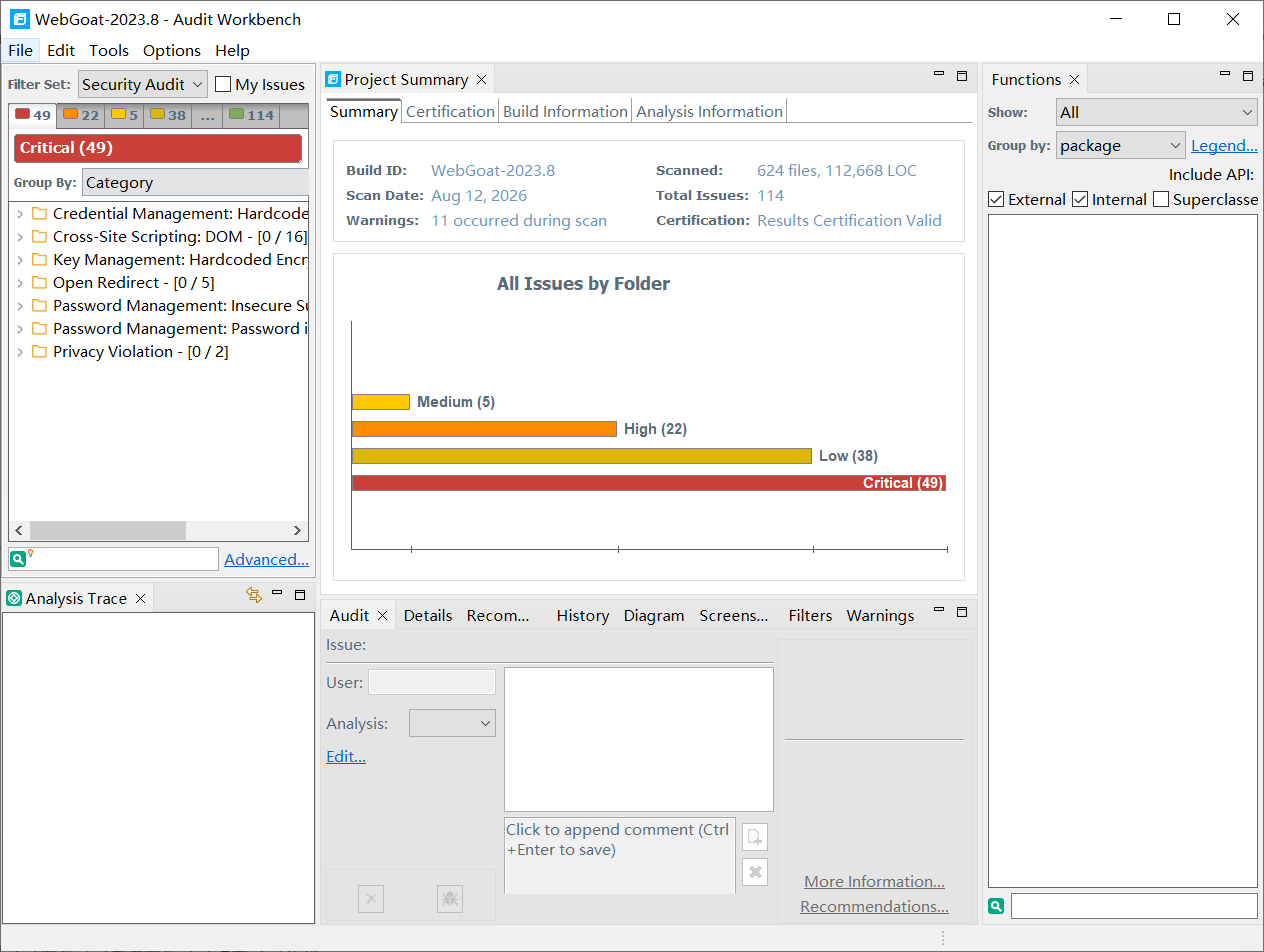Minimize the Analysis Trace panel
Screen dimensions: 1264x952
277,593
